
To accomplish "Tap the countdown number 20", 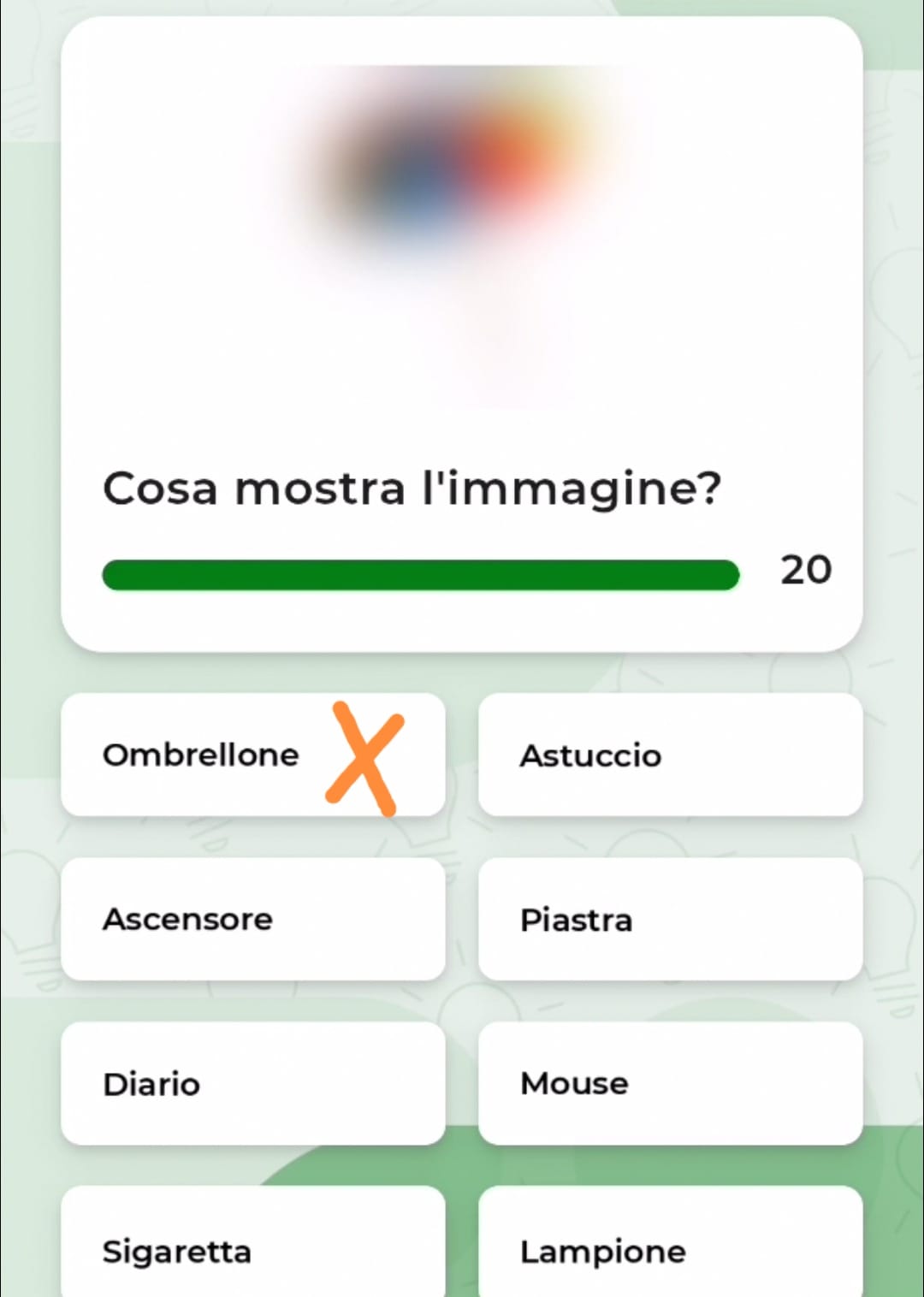I will coord(806,570).
